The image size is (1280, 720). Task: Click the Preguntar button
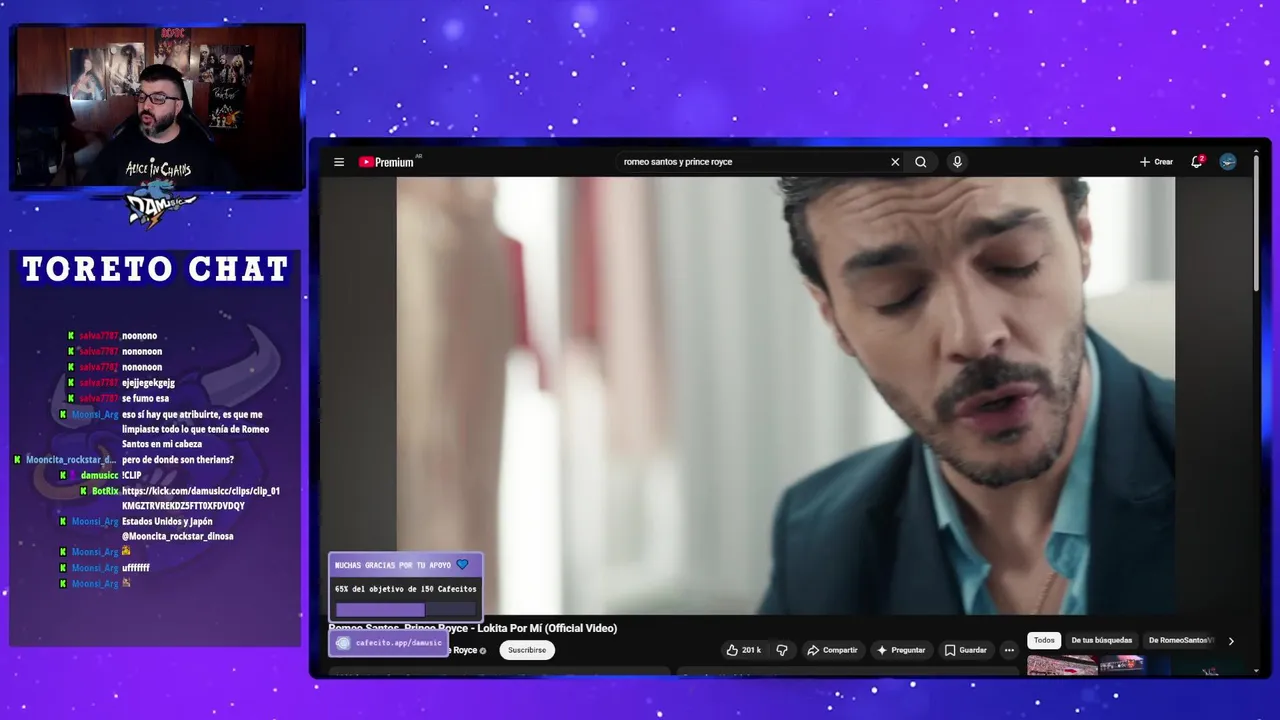(901, 650)
